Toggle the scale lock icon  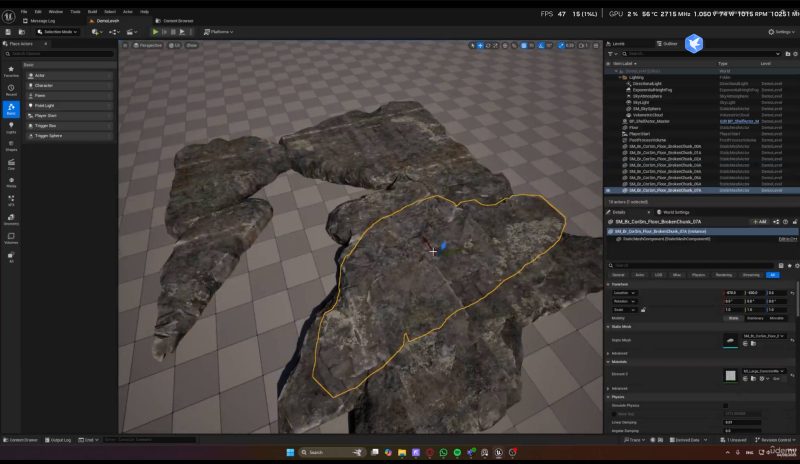click(x=642, y=310)
